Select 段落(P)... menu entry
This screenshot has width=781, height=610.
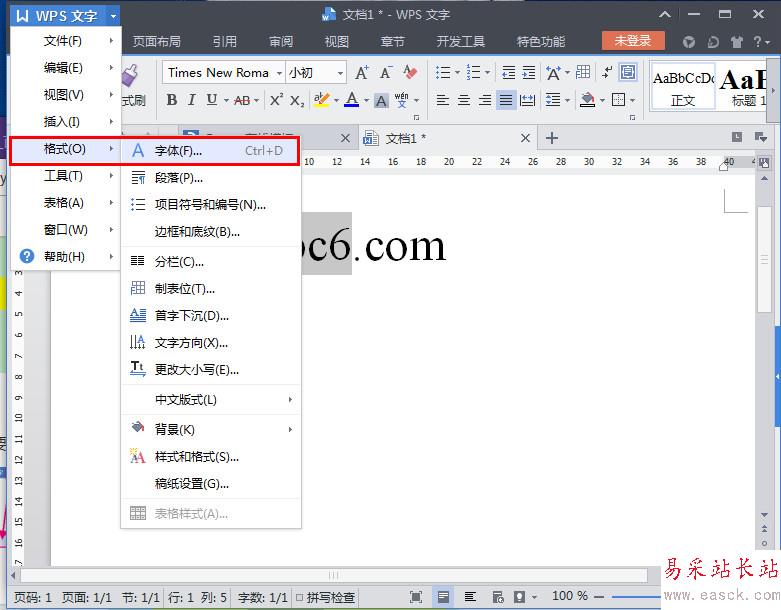tap(211, 178)
